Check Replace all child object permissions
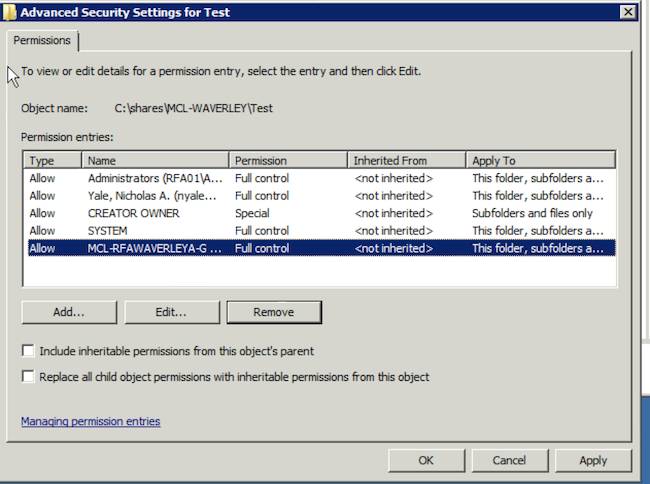This screenshot has width=650, height=484. pyautogui.click(x=28, y=377)
